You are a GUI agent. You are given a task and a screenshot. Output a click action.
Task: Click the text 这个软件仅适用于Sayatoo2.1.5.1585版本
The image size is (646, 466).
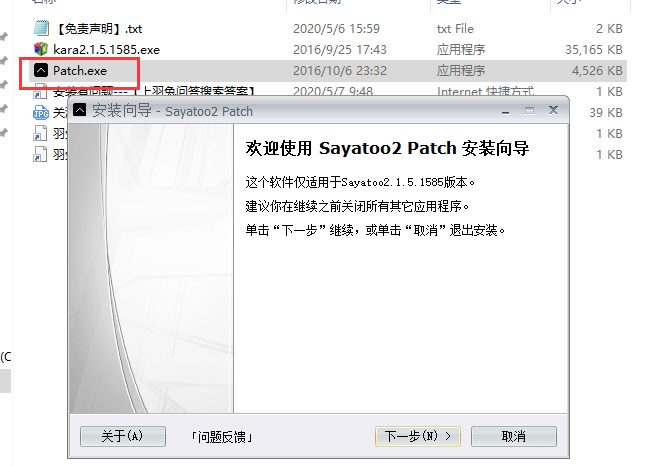(x=360, y=182)
